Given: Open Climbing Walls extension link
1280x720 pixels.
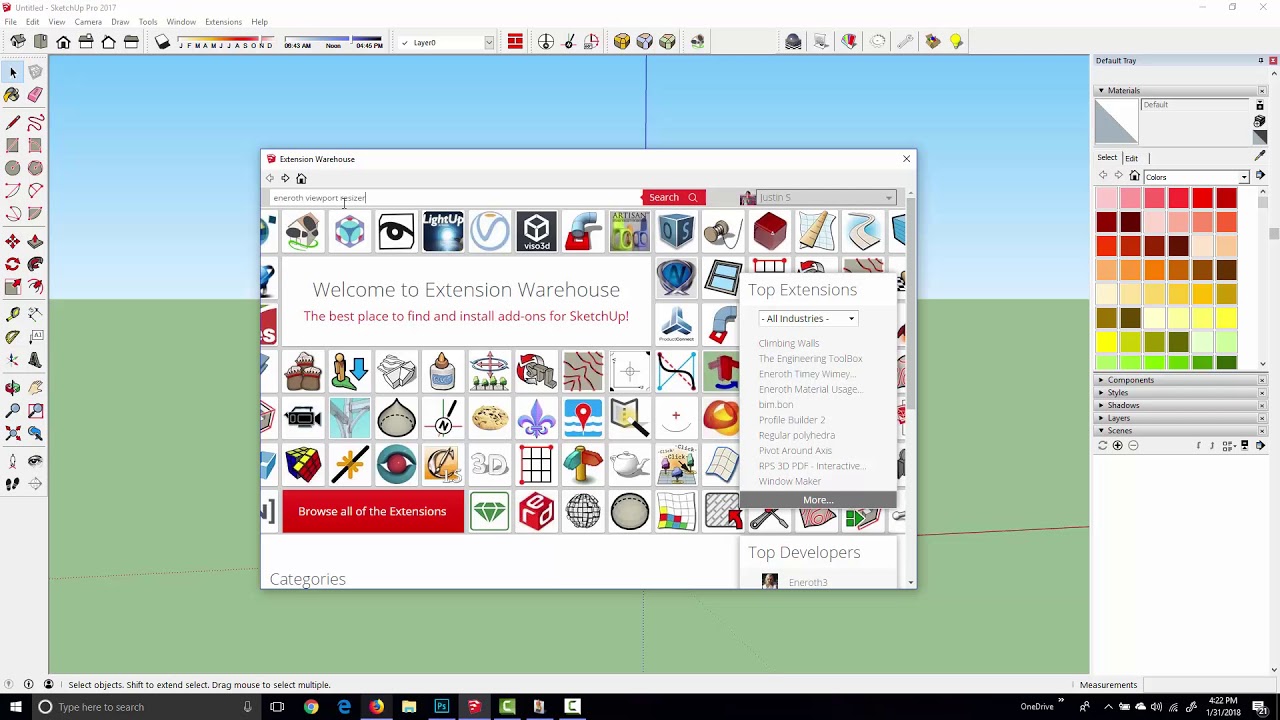Looking at the screenshot, I should point(789,343).
